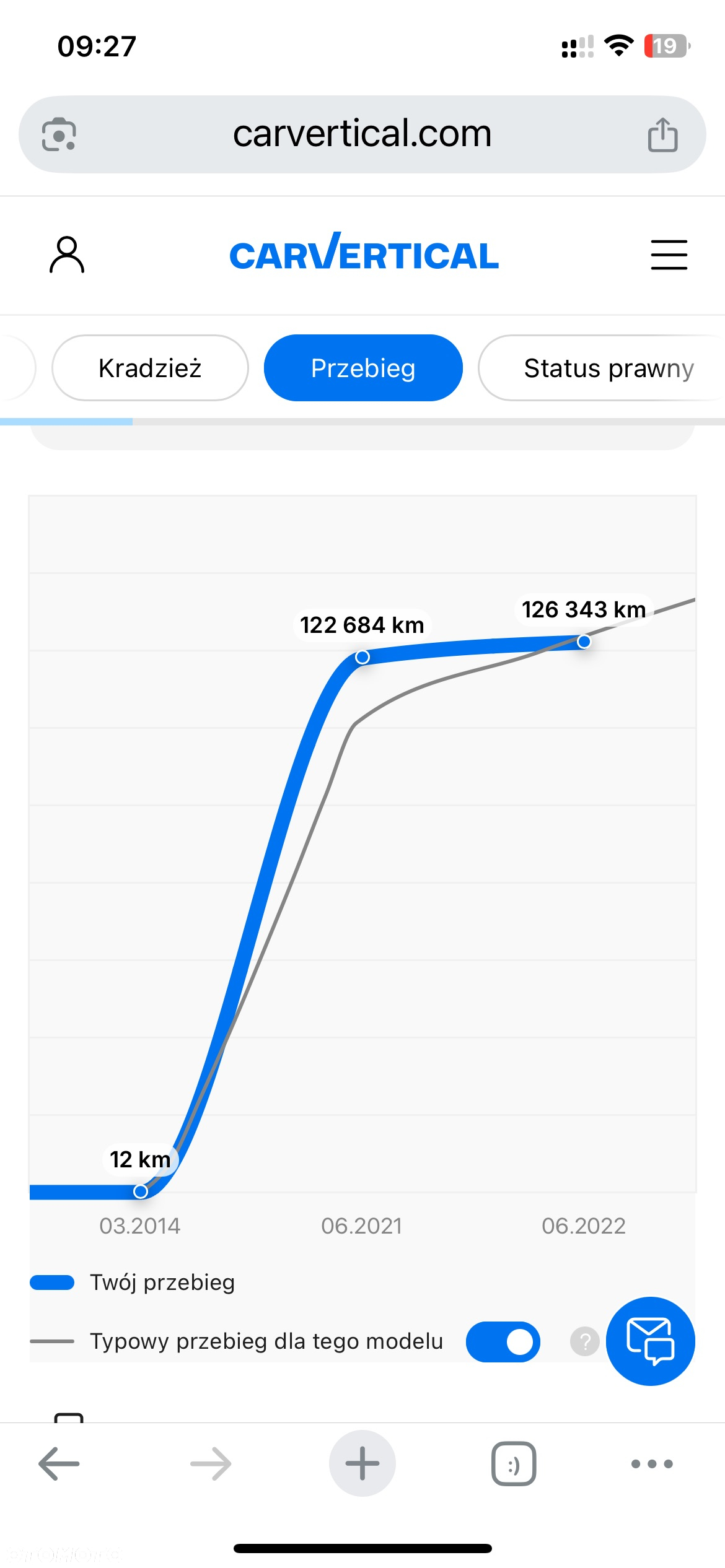Screen dimensions: 725x1568
Task: Click the carVertical logo
Action: [364, 253]
